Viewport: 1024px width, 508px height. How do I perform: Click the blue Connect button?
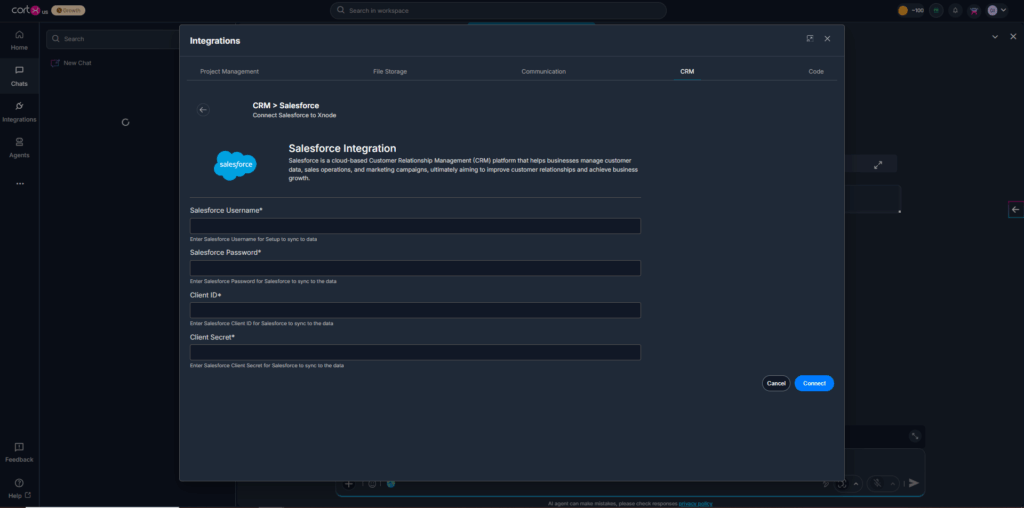coord(814,383)
